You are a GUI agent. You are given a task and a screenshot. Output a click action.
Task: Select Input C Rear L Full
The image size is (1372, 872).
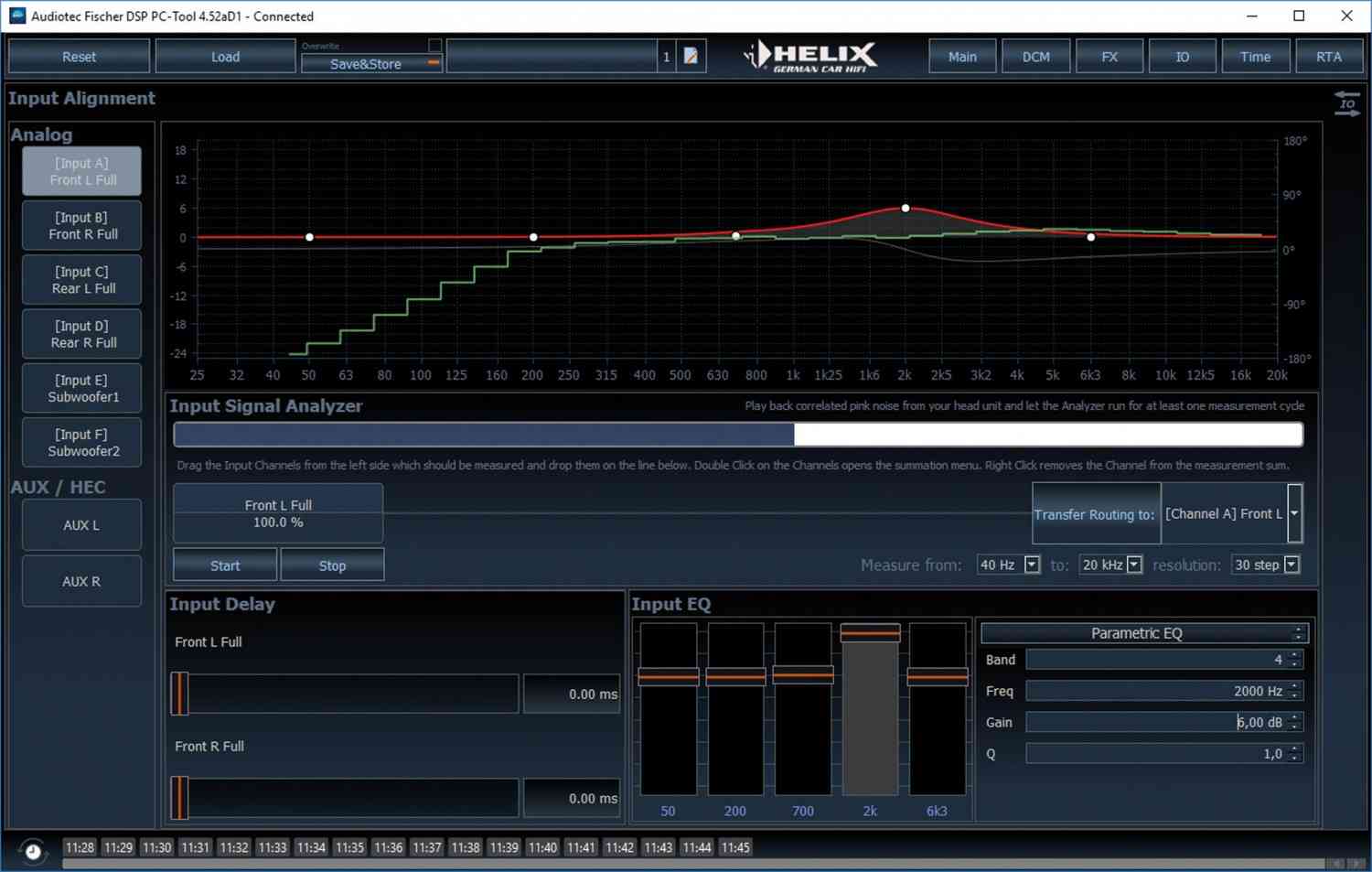tap(82, 279)
